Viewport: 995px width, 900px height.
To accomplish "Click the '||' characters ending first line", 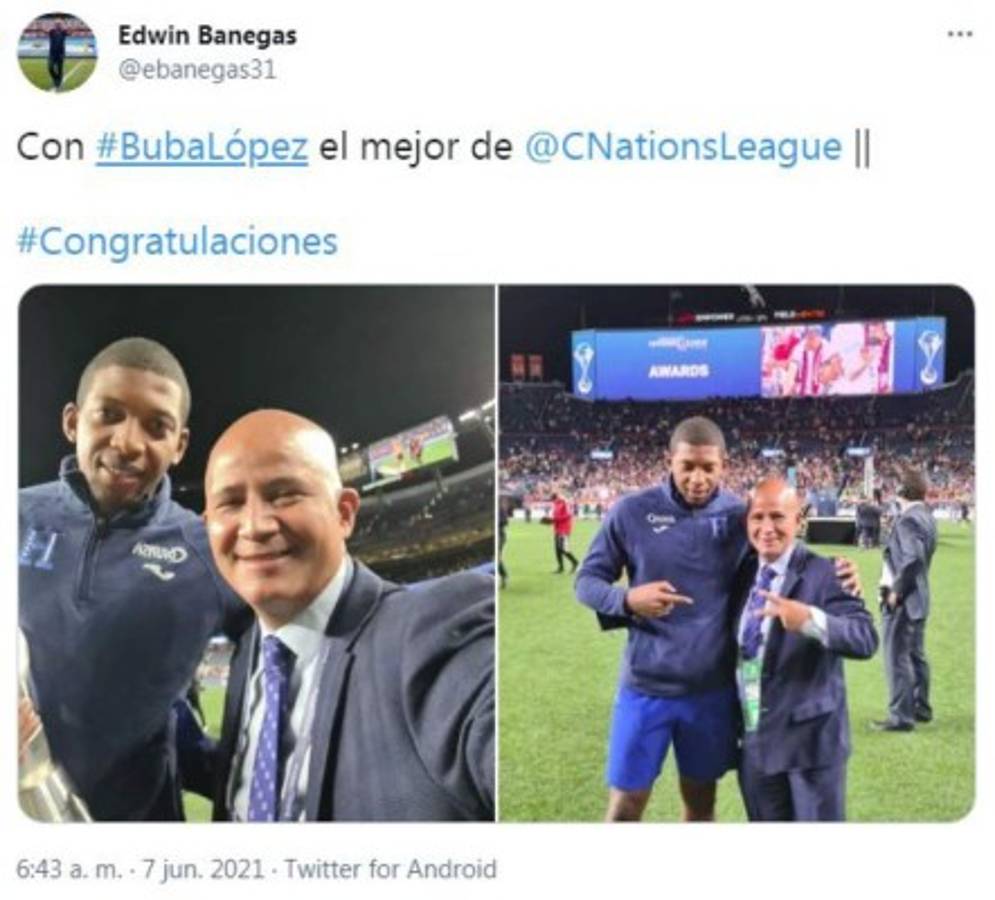I will click(862, 148).
